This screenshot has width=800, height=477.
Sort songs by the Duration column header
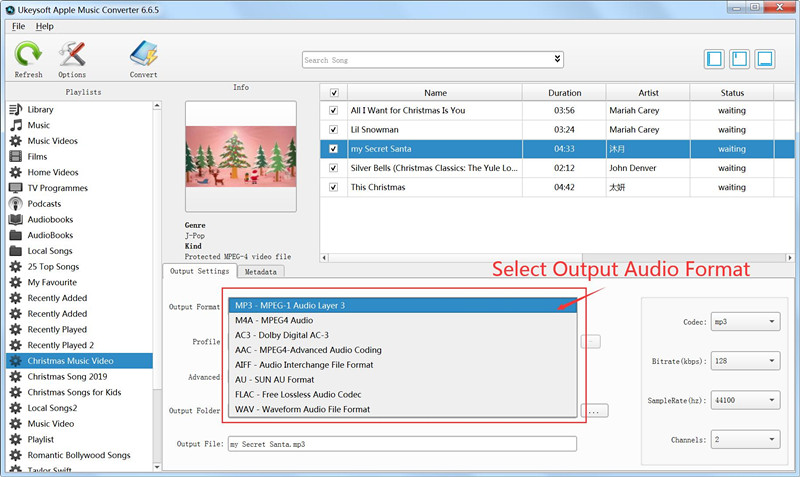click(564, 93)
